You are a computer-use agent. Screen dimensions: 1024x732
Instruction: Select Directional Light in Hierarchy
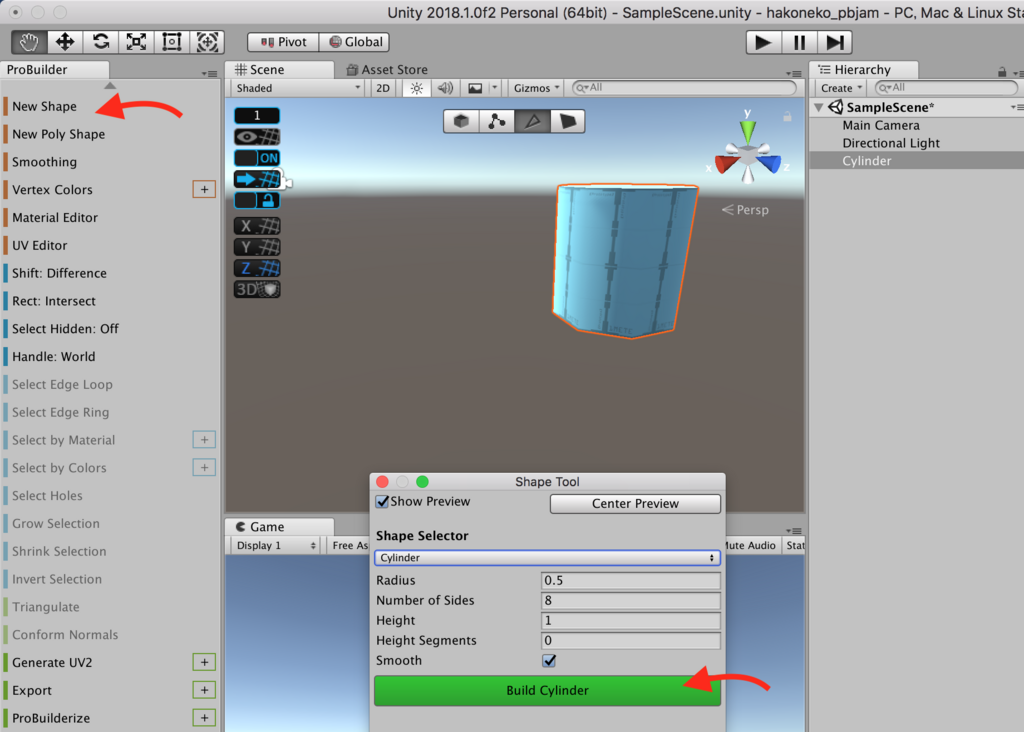(x=891, y=143)
